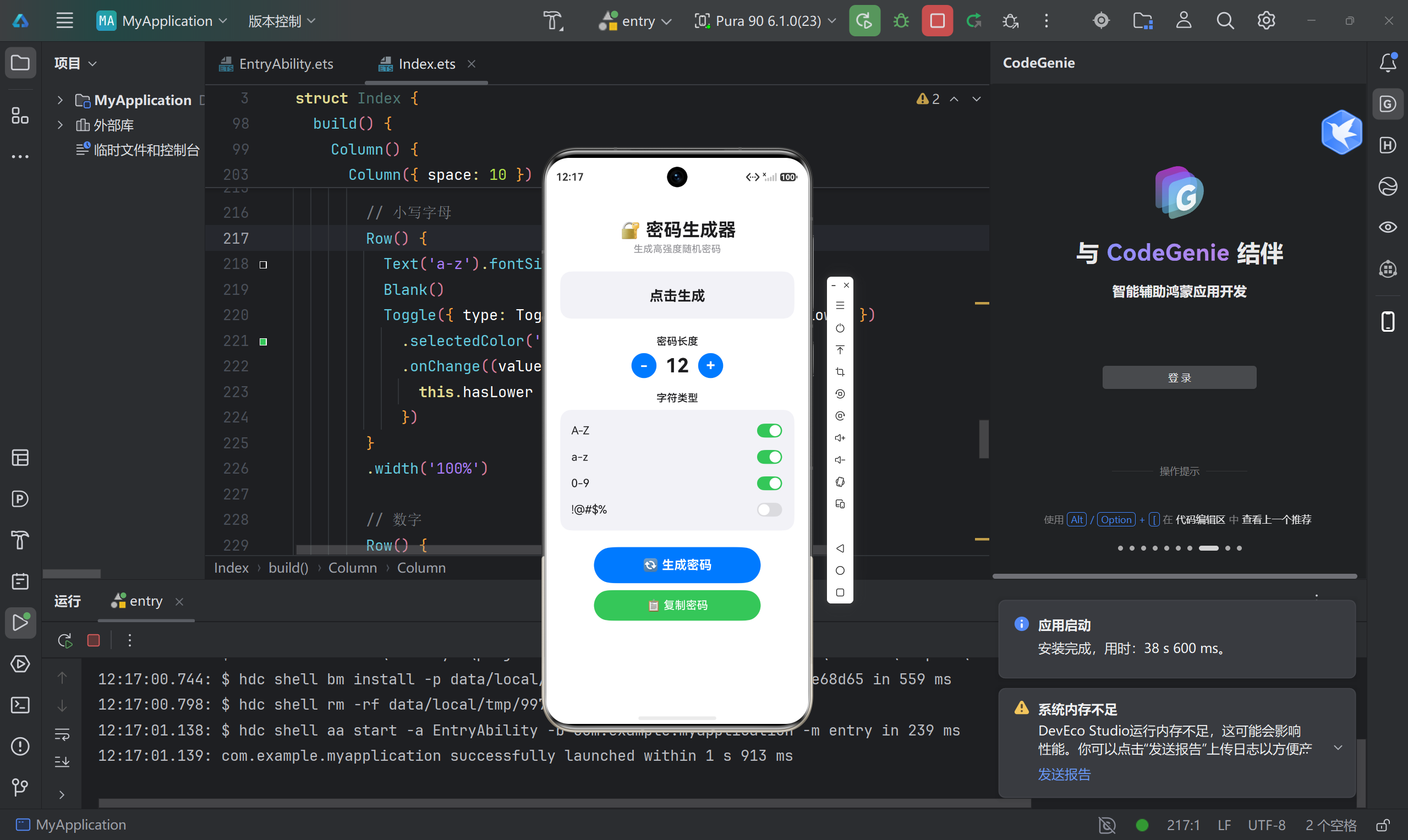This screenshot has width=1408, height=840.
Task: Open more actions menu in top toolbar
Action: [1047, 21]
